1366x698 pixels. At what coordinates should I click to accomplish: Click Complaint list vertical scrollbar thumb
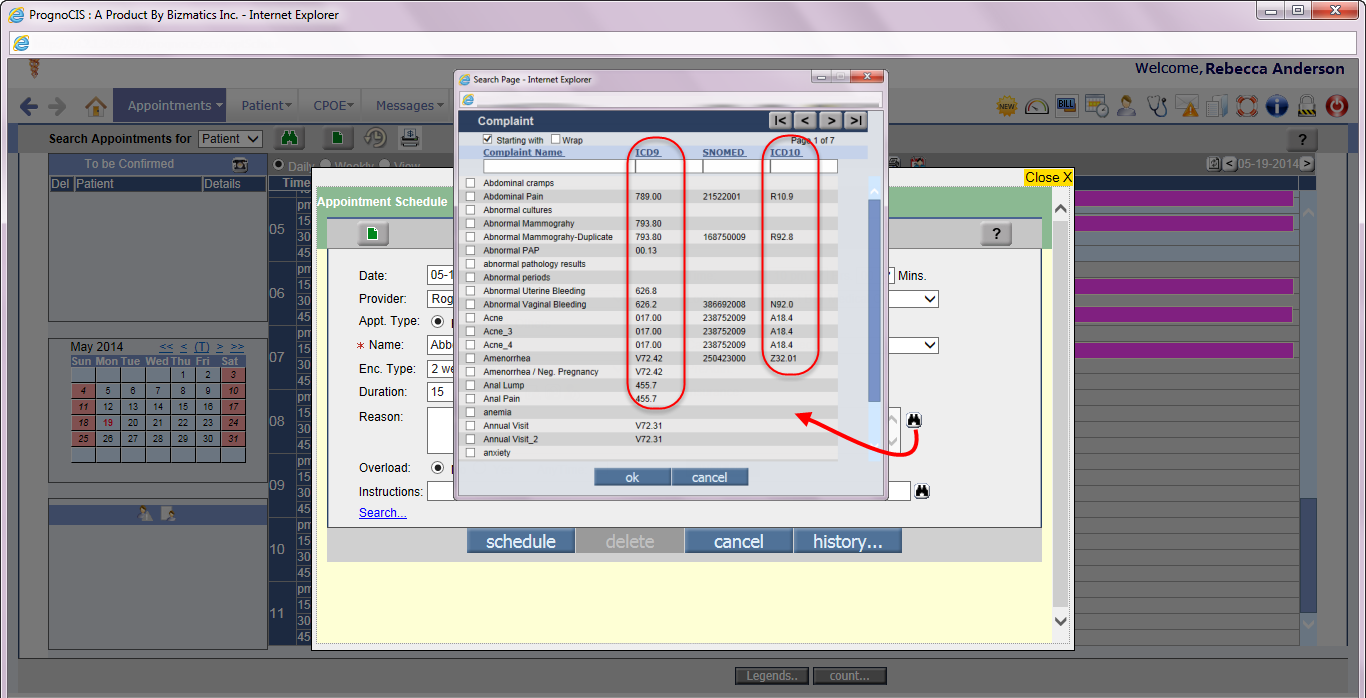point(874,300)
